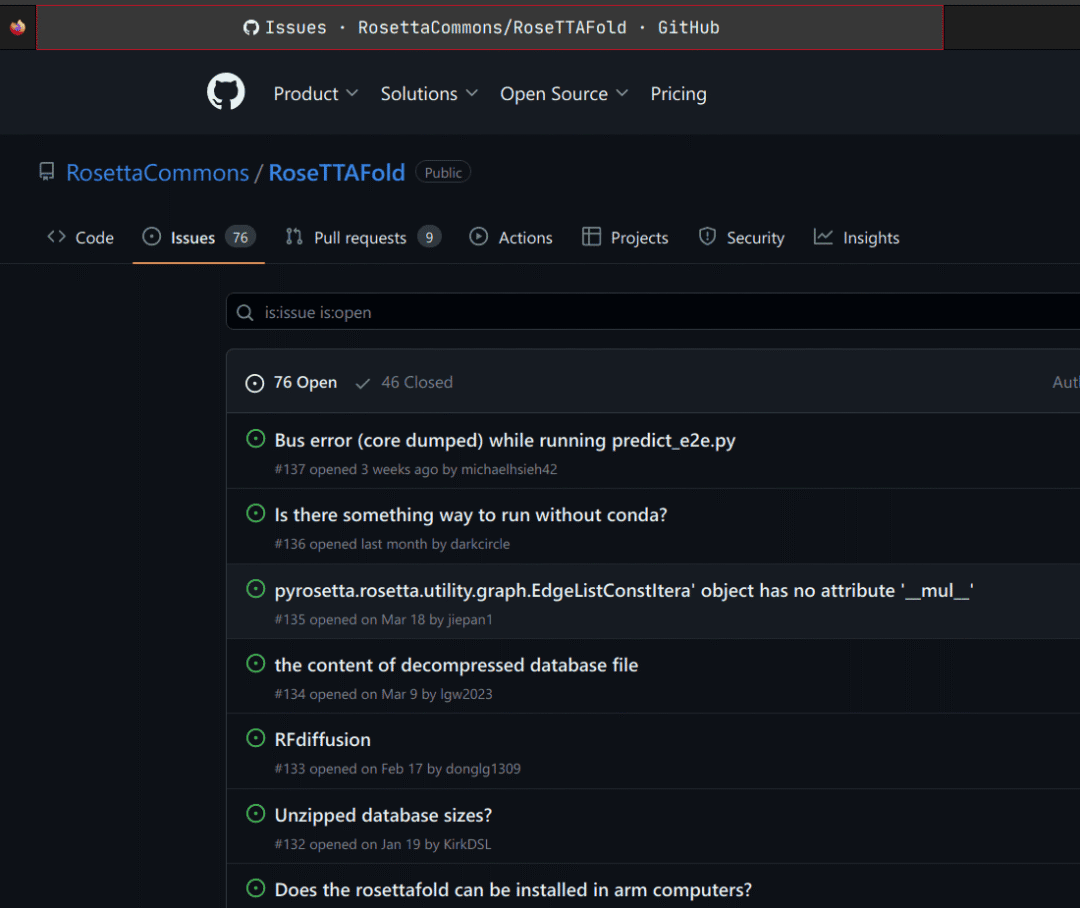1080x908 pixels.
Task: Click the RosettaCommons owner link
Action: (x=157, y=173)
